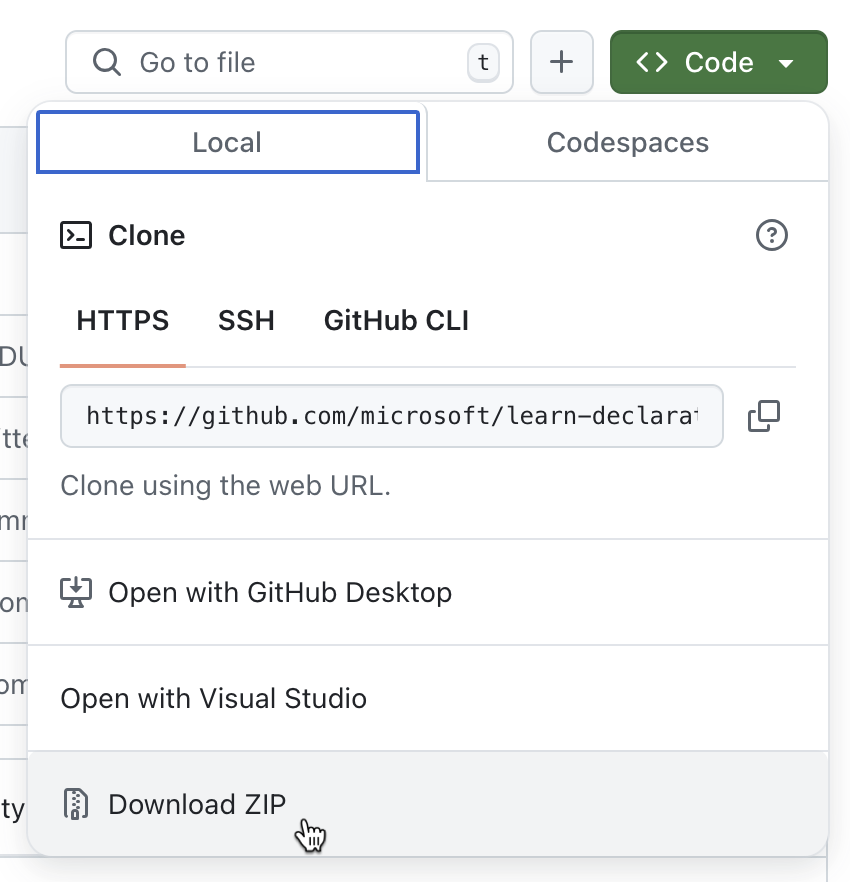The width and height of the screenshot is (850, 882).
Task: Switch to the GitHub CLI clone option
Action: tap(396, 321)
